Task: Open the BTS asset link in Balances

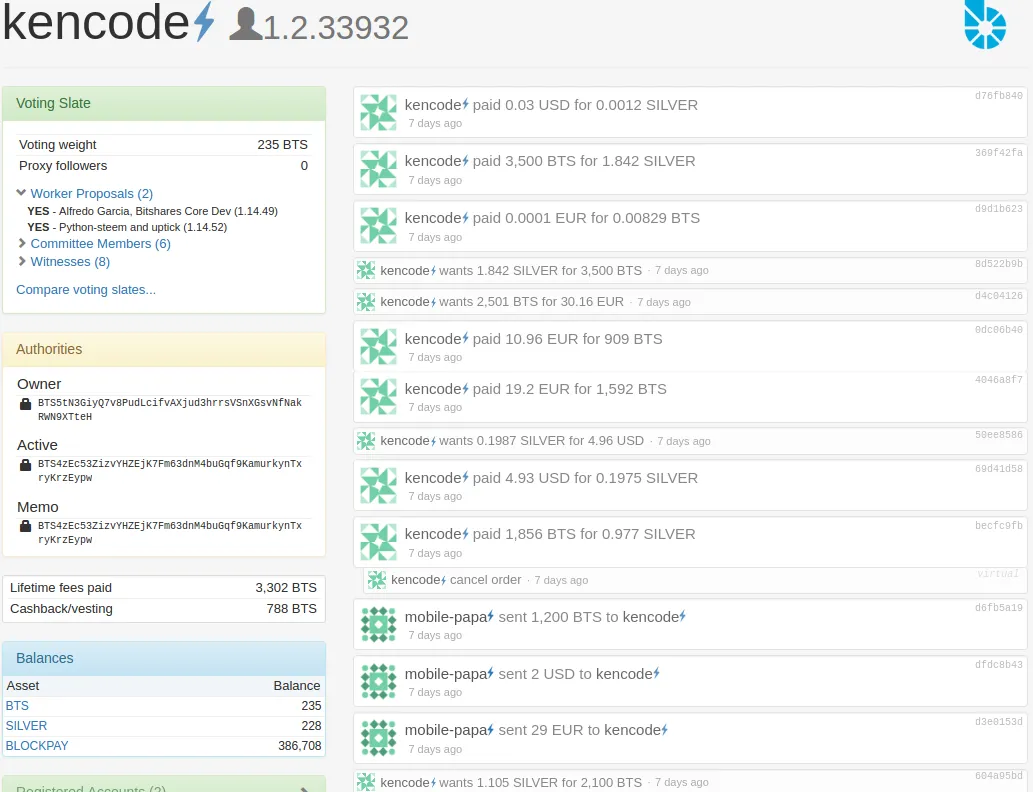Action: [x=17, y=706]
